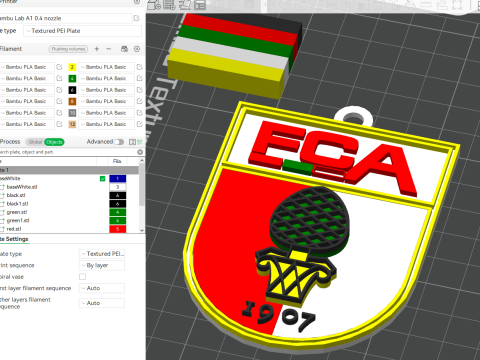Edit preset icon right of filament 10 dropdown
The height and width of the screenshot is (360, 480).
pos(139,113)
